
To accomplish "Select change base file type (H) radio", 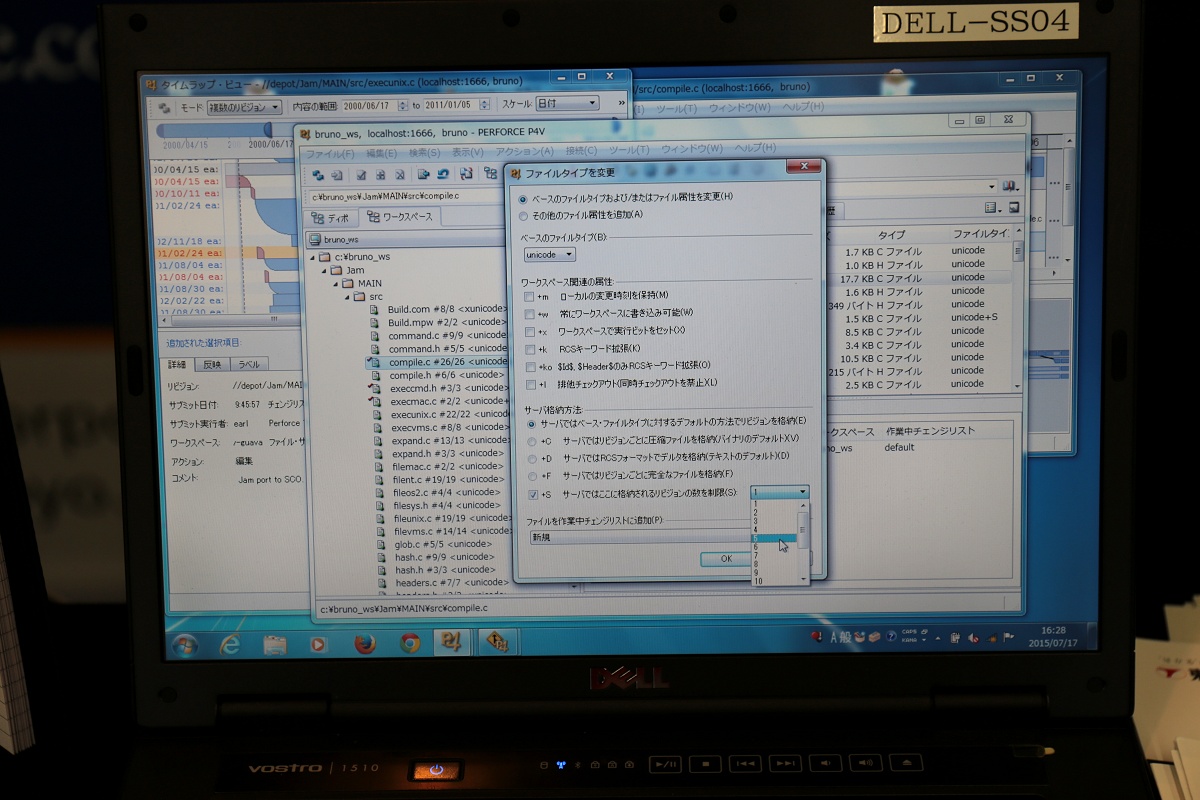I will (x=523, y=197).
